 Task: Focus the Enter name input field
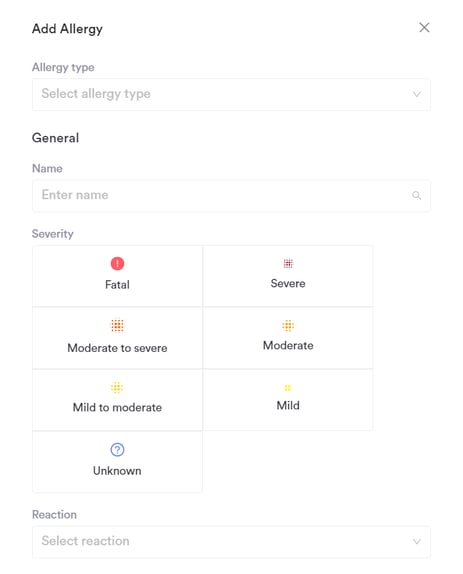231,195
